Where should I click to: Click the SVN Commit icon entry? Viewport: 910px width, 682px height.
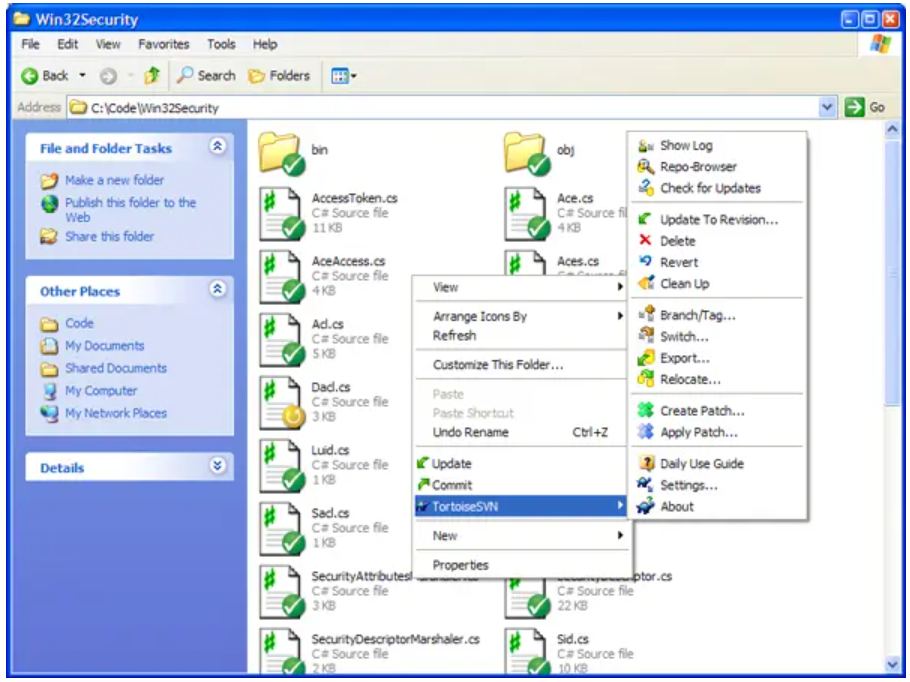pos(424,485)
